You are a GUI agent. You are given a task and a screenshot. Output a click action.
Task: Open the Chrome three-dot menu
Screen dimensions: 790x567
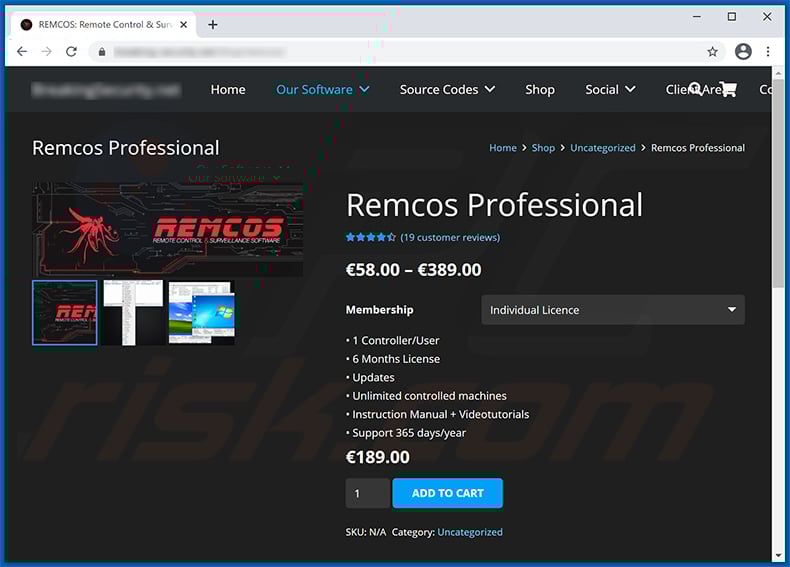click(x=768, y=51)
